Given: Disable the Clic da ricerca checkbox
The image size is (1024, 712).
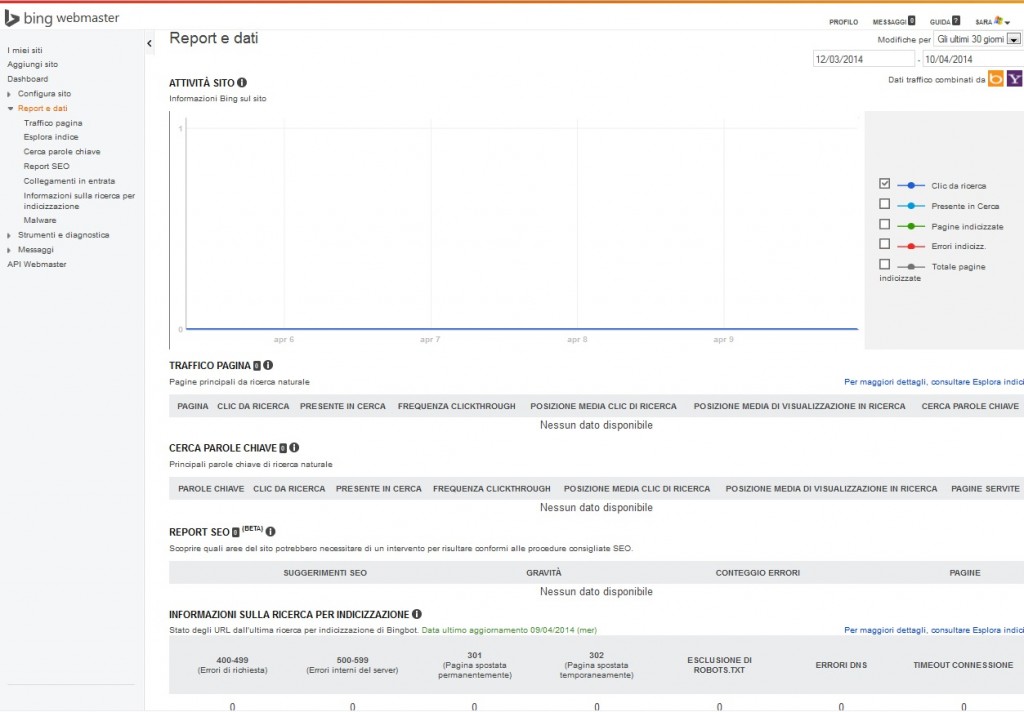Looking at the screenshot, I should tap(885, 184).
